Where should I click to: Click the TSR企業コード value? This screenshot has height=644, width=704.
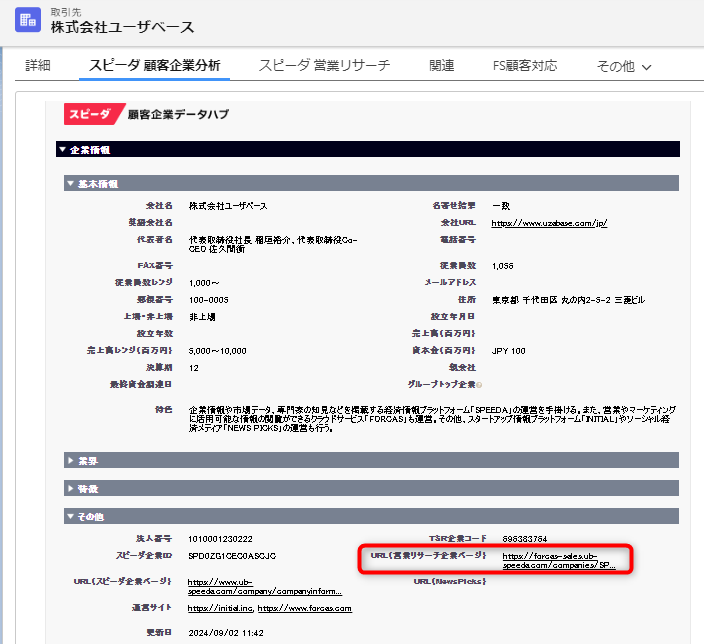pyautogui.click(x=524, y=539)
